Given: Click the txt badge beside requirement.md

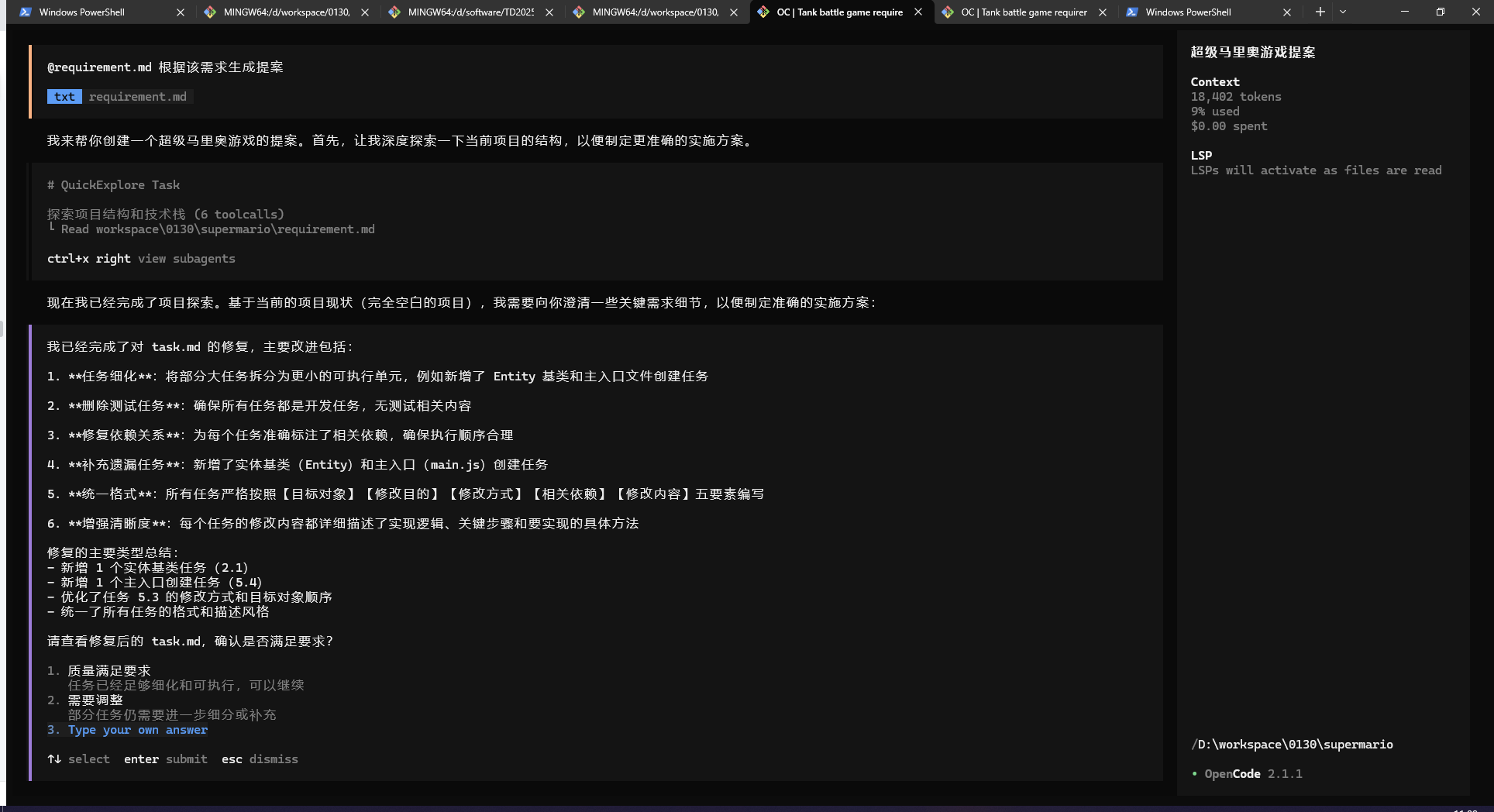Looking at the screenshot, I should [64, 97].
